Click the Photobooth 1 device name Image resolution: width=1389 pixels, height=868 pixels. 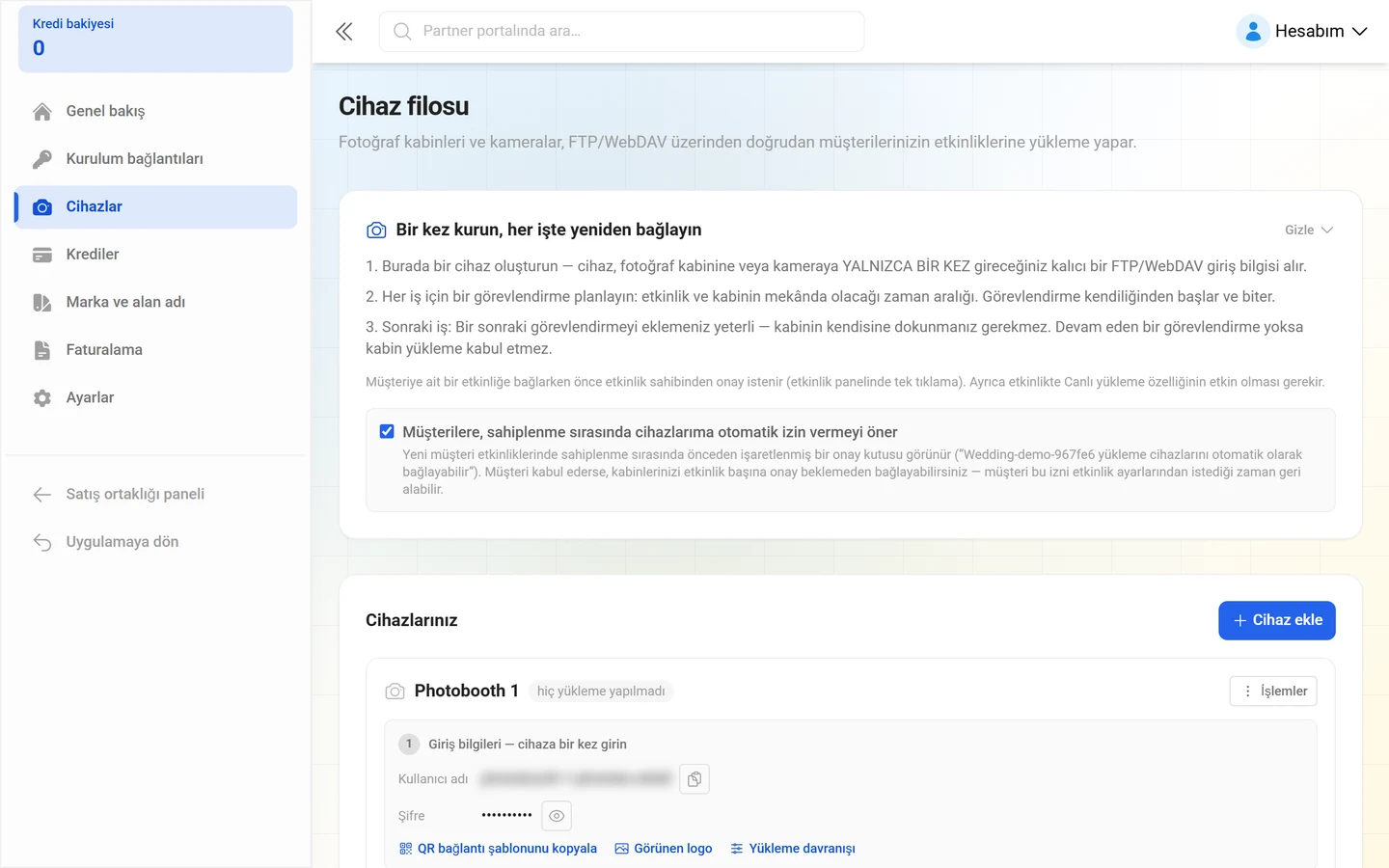pos(467,692)
